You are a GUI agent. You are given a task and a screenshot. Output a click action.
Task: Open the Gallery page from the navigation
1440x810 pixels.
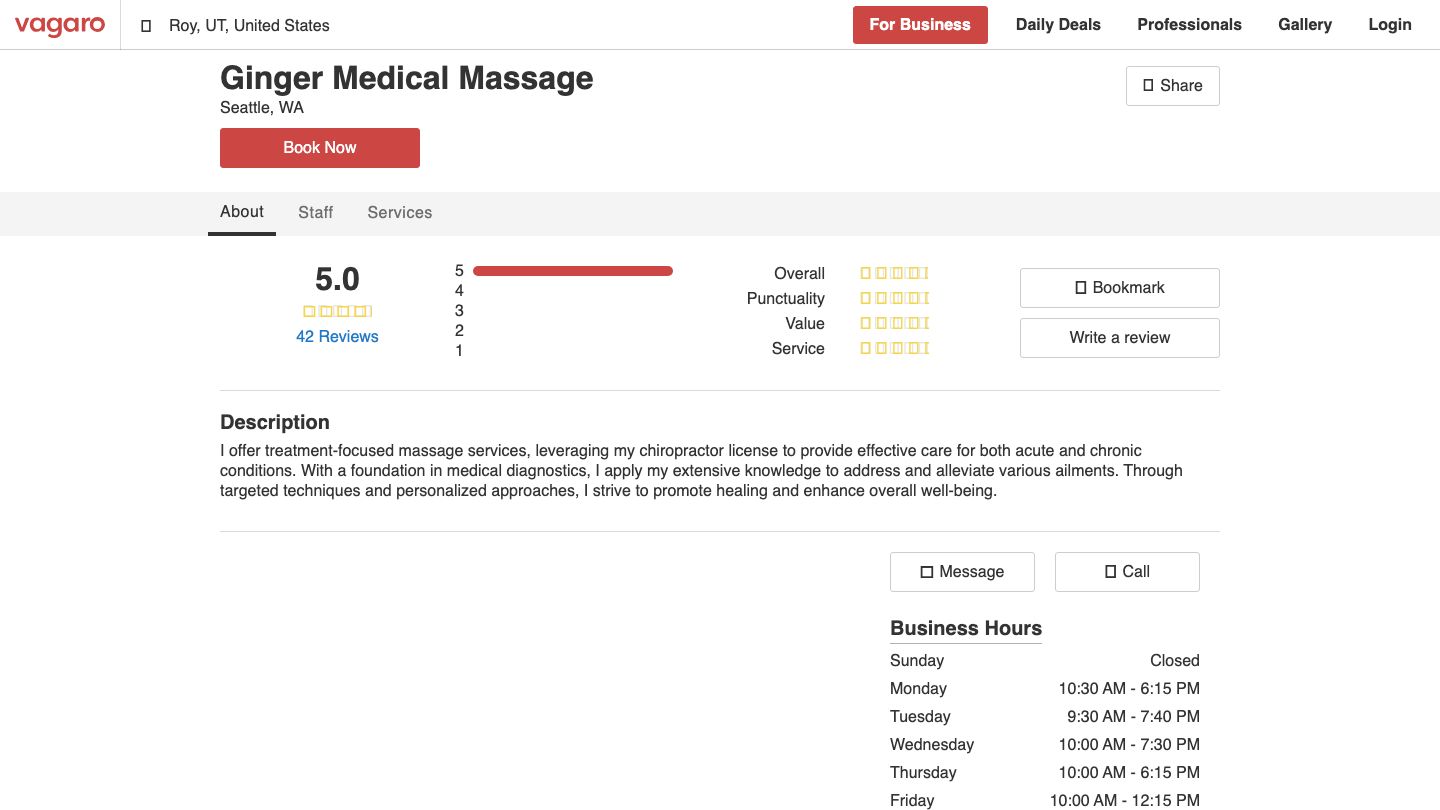(x=1305, y=24)
